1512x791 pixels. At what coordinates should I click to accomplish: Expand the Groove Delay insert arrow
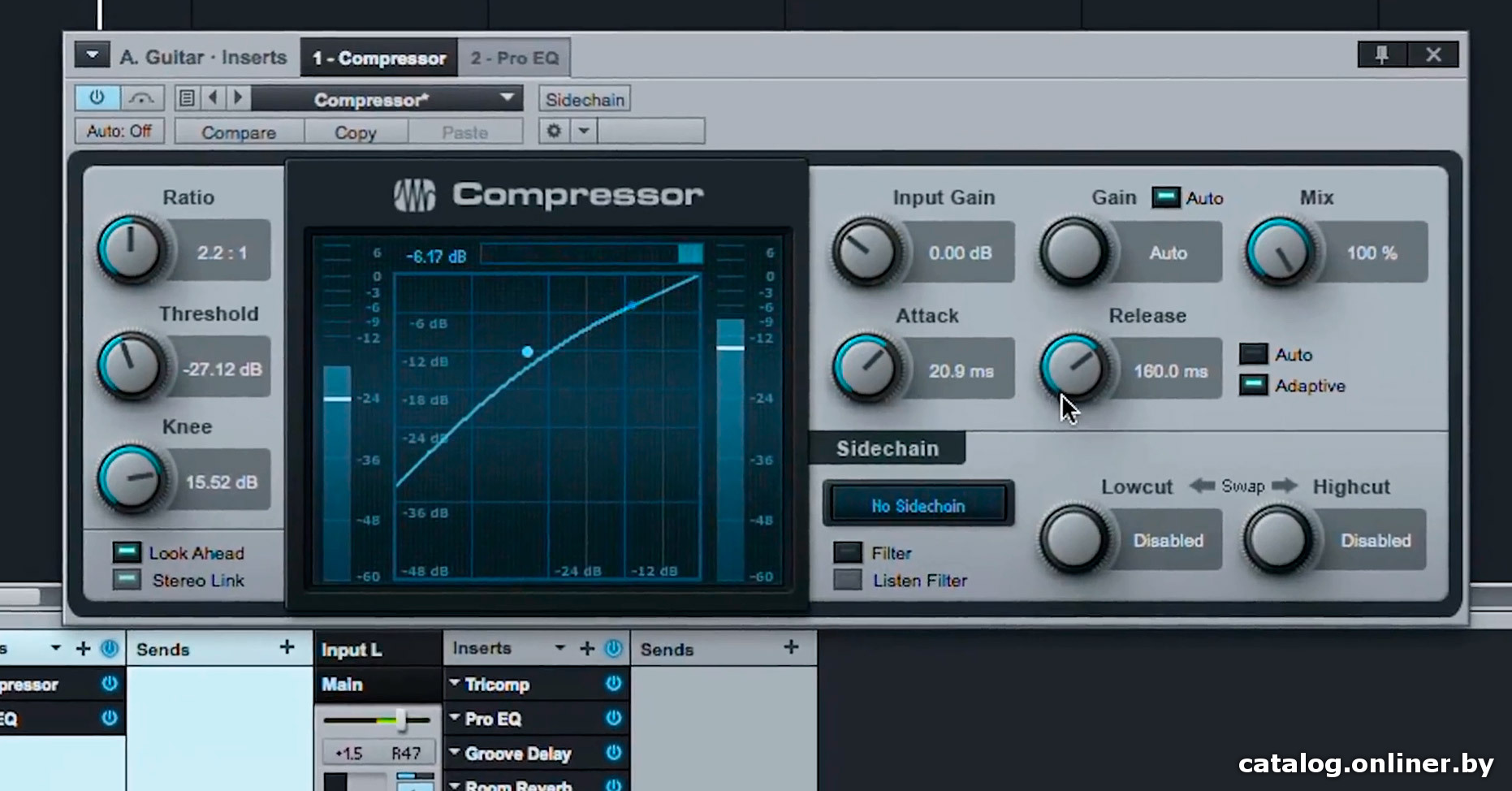pyautogui.click(x=455, y=752)
